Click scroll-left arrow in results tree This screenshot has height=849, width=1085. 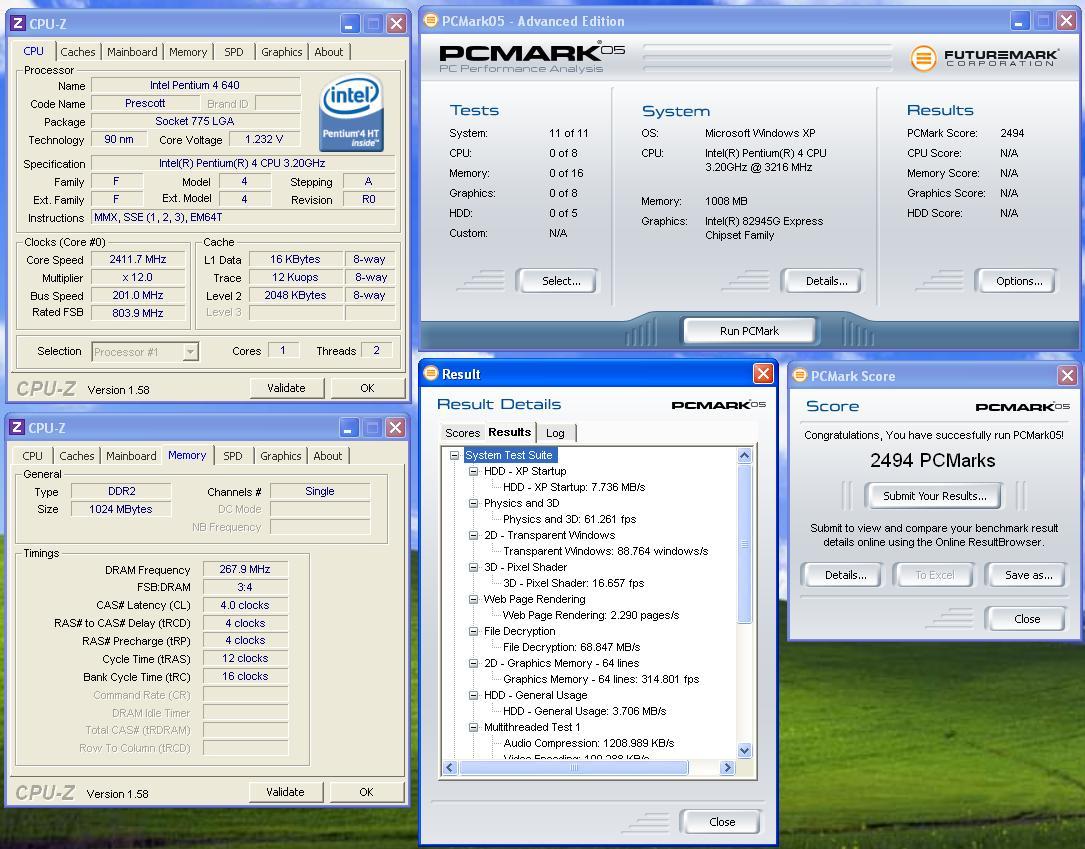click(450, 767)
